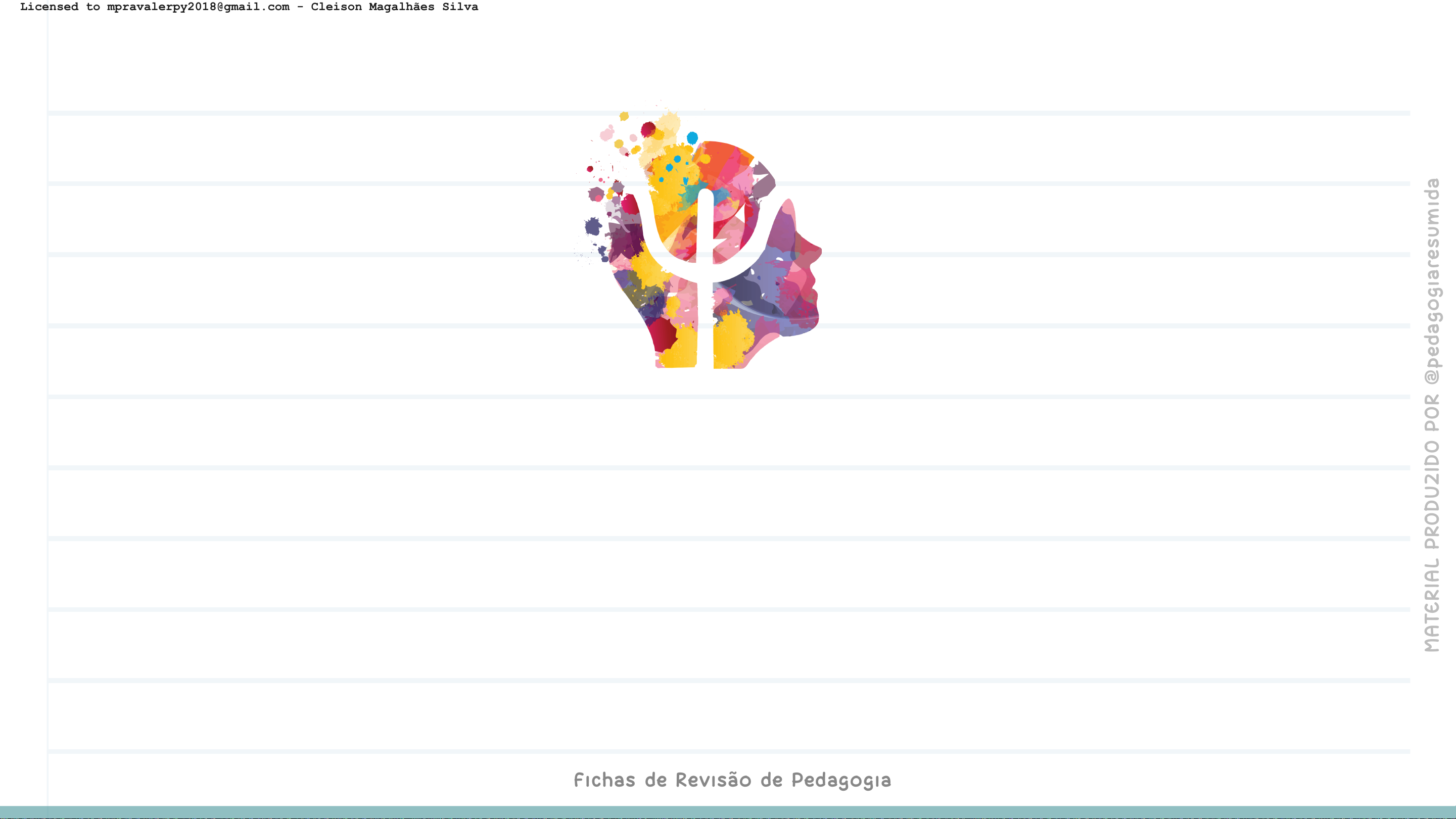Click the left vertical margin line

48,429
